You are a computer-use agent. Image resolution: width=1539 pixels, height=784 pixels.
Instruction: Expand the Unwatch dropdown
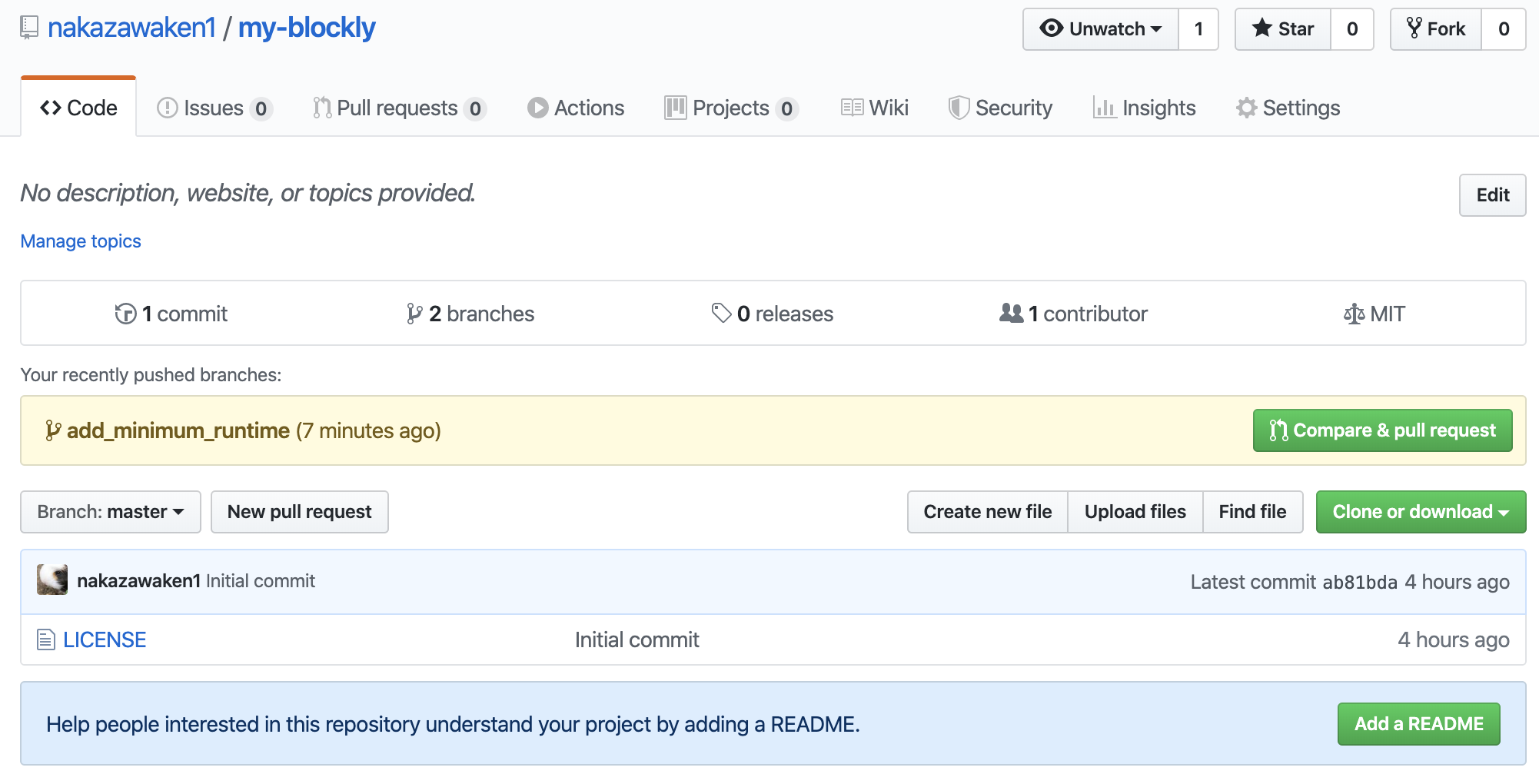pyautogui.click(x=1099, y=28)
